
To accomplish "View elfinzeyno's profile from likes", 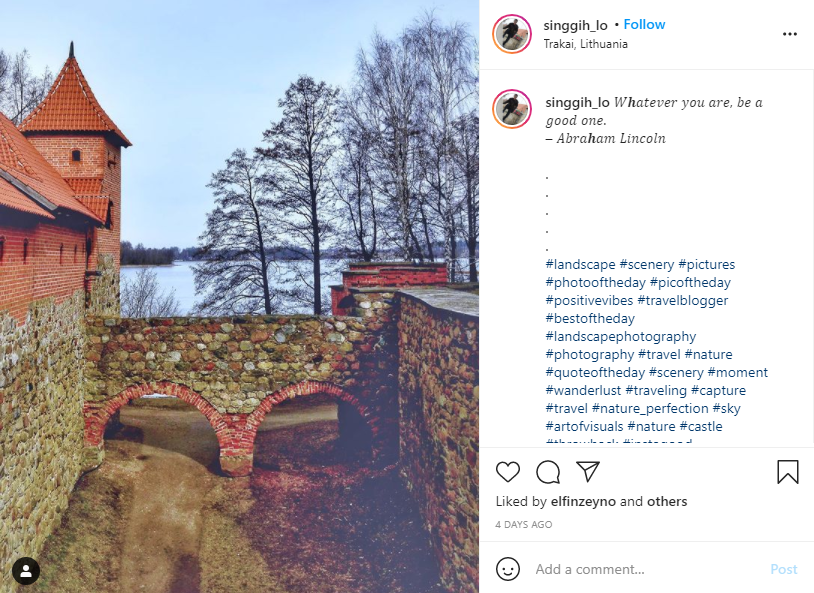I will 583,502.
